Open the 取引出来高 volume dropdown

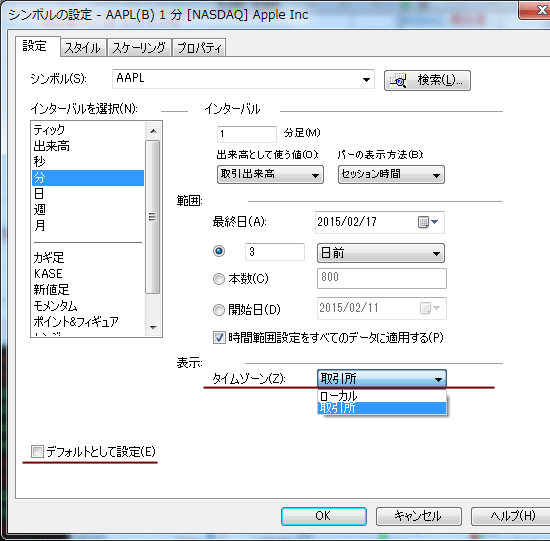pos(270,174)
